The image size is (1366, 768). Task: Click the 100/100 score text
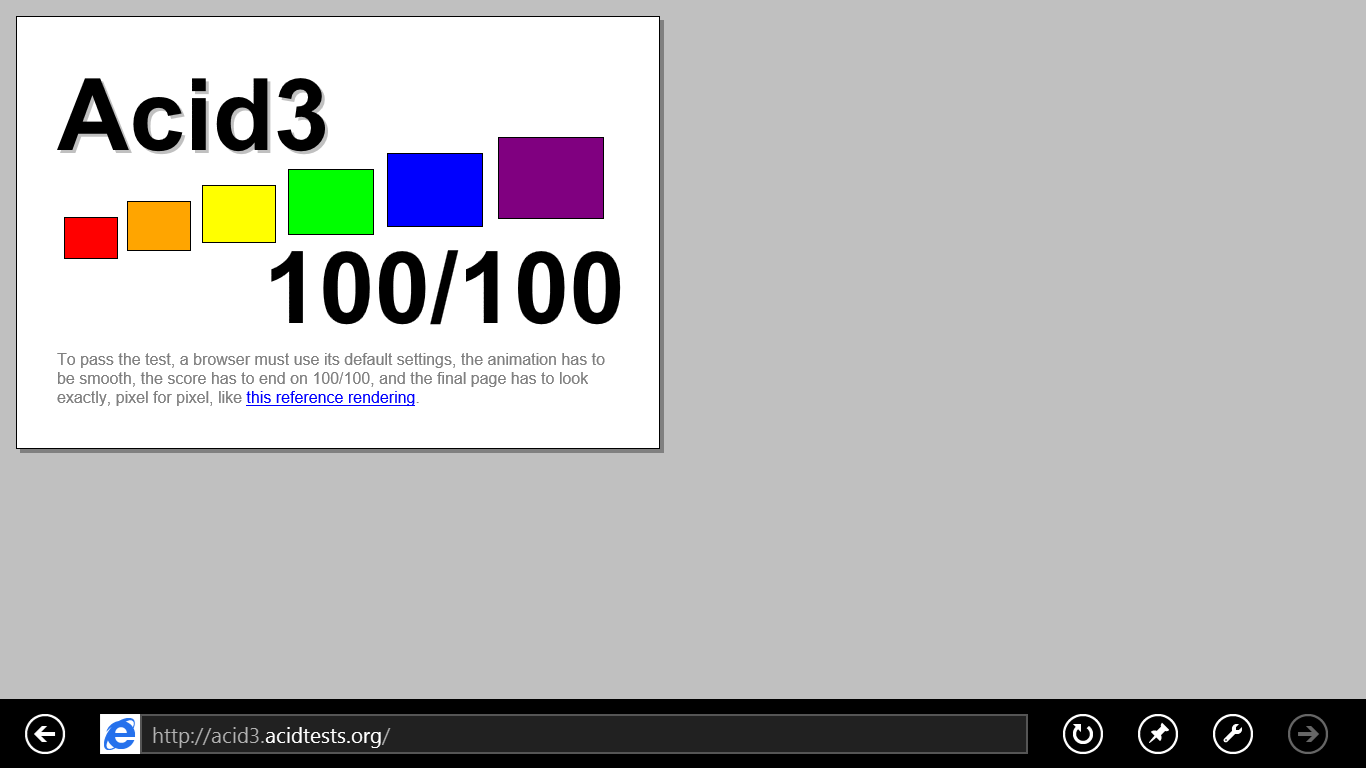(x=445, y=289)
